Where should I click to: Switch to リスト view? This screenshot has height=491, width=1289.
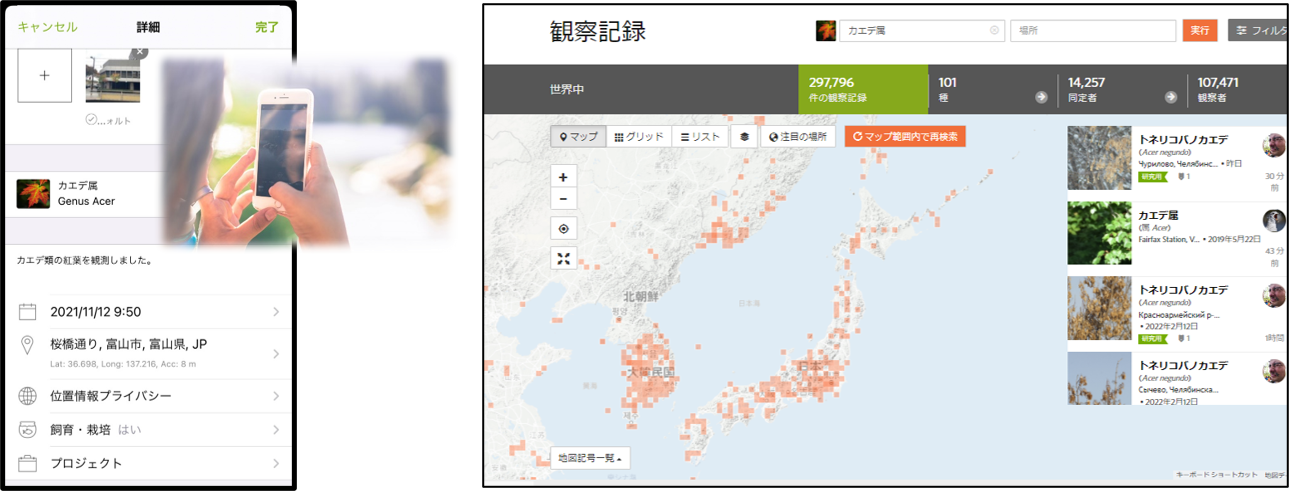click(700, 137)
